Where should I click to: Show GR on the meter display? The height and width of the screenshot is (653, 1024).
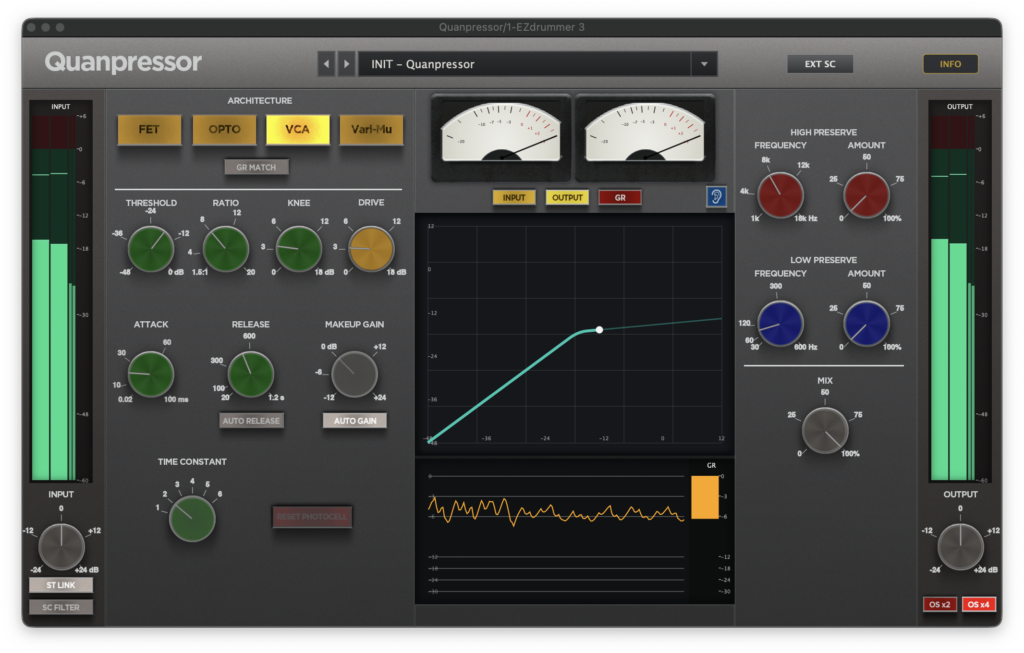[620, 197]
